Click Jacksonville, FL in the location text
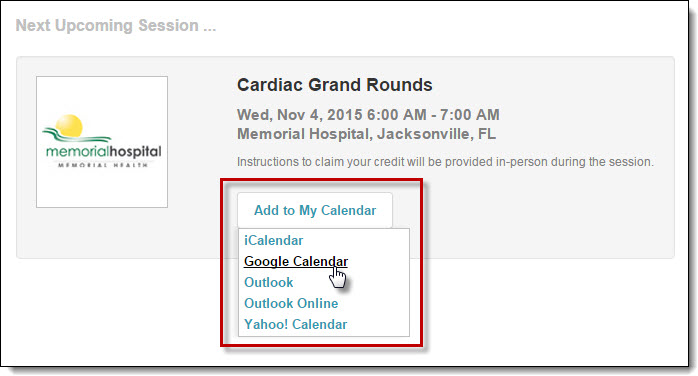 point(437,134)
